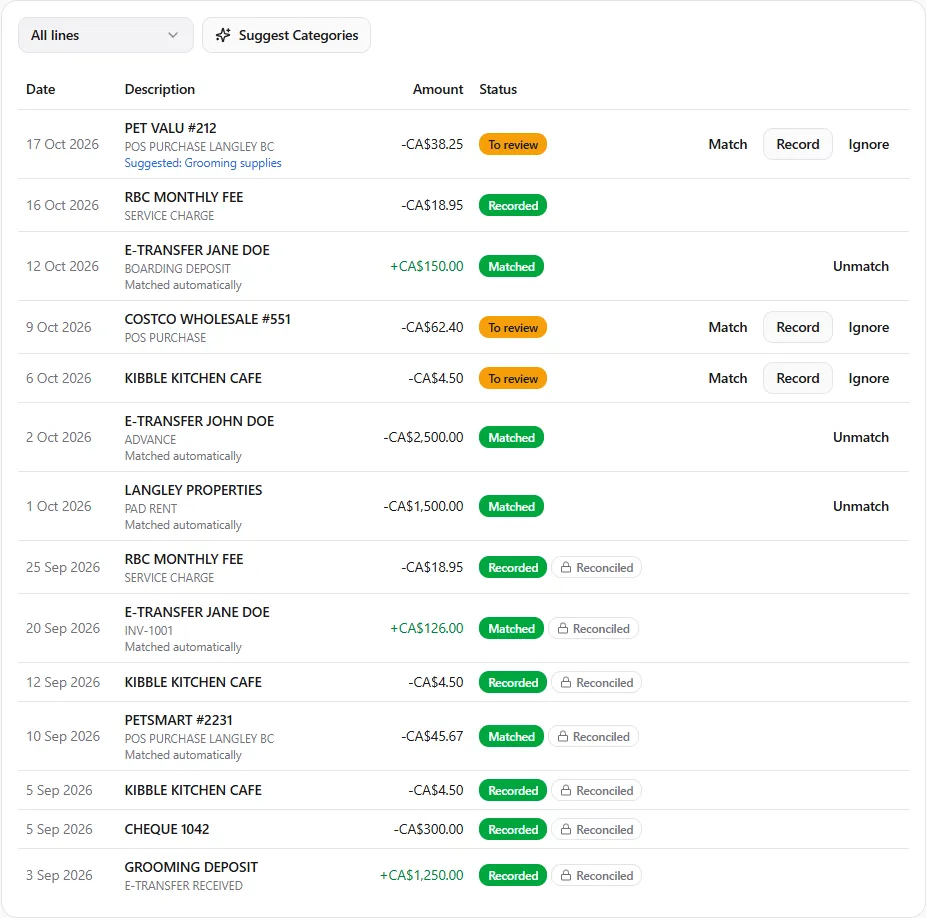
Task: Click the Status column header
Action: click(498, 89)
